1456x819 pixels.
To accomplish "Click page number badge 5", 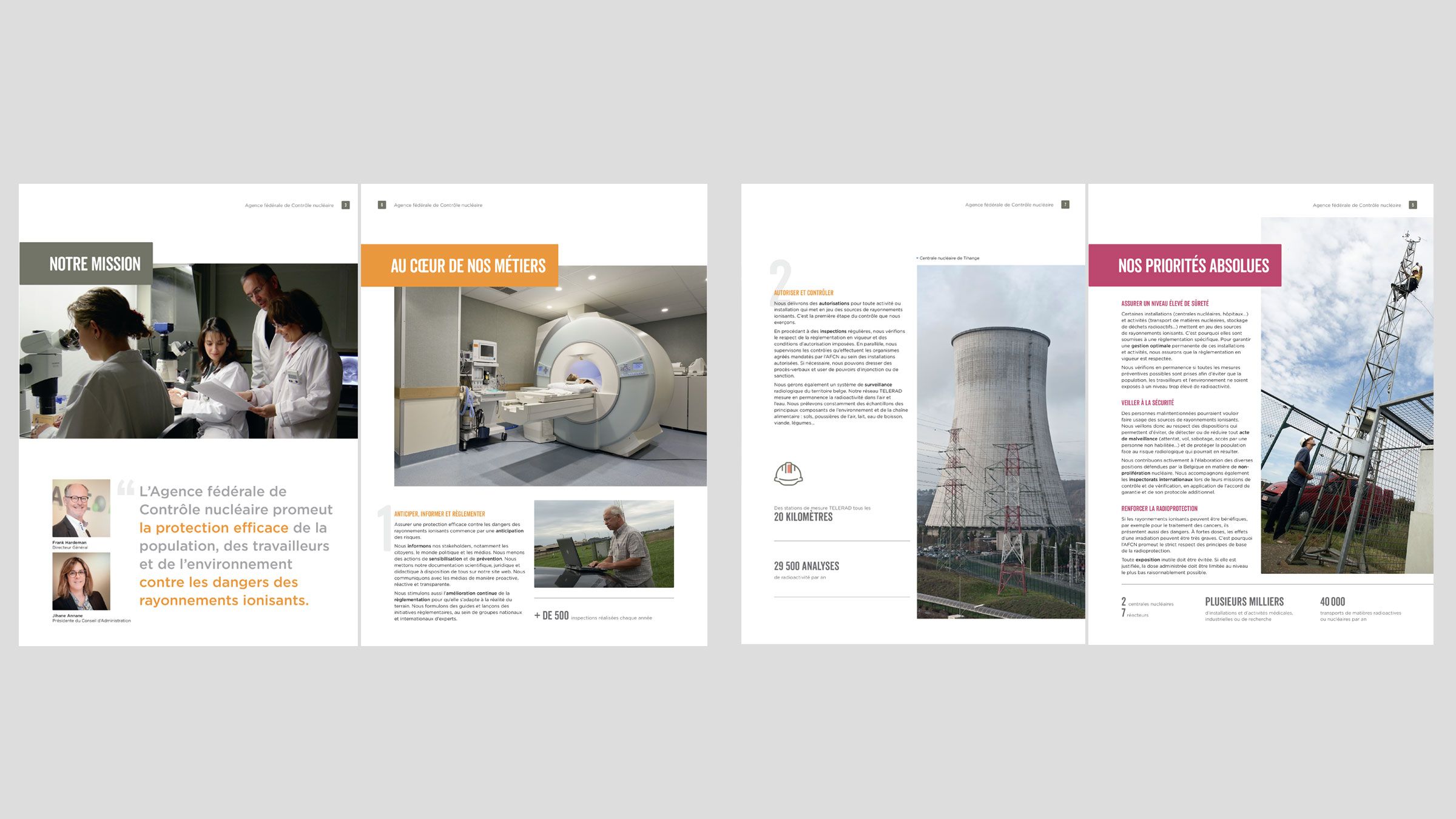I will coord(1413,205).
